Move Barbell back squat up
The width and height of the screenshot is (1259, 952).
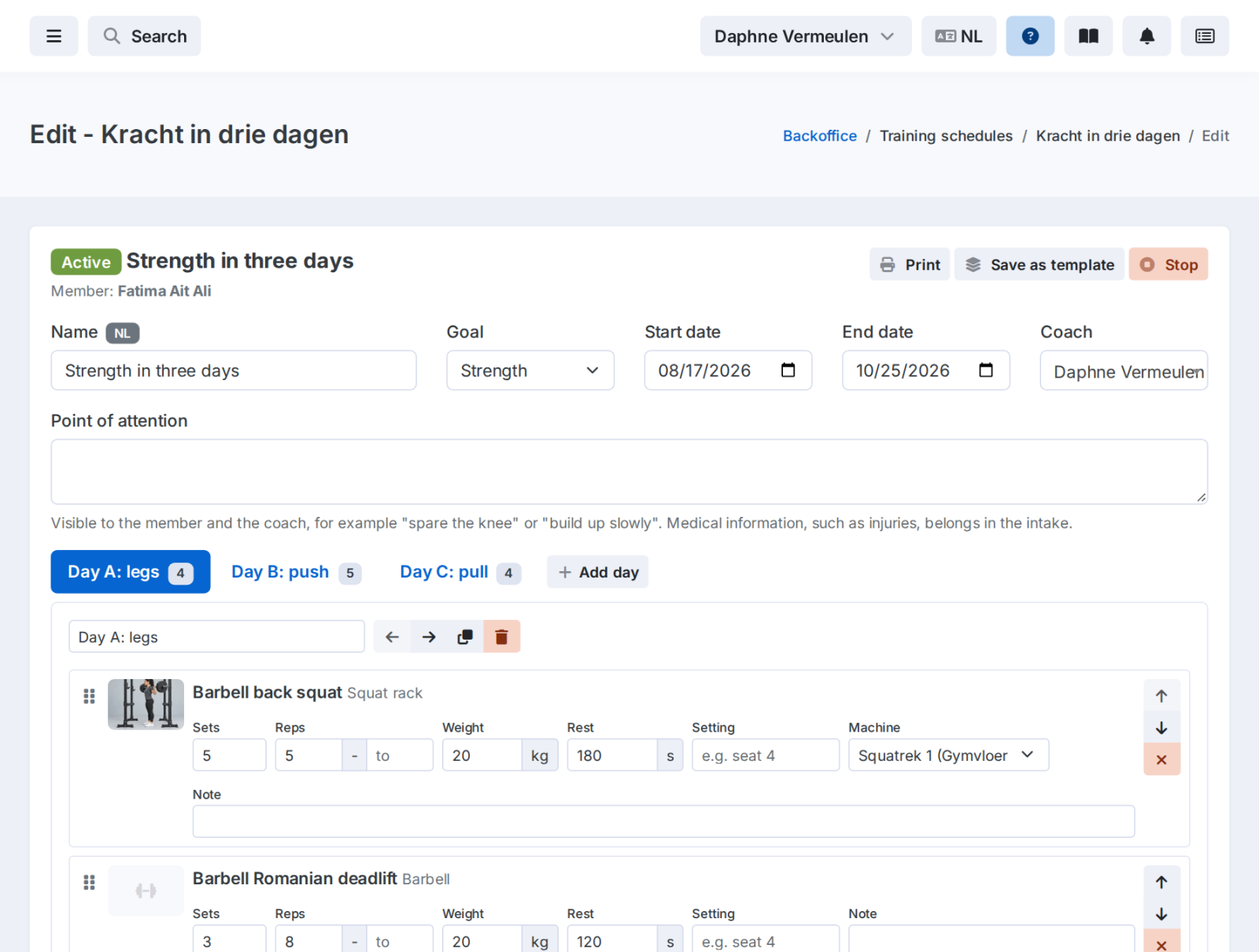pyautogui.click(x=1161, y=696)
